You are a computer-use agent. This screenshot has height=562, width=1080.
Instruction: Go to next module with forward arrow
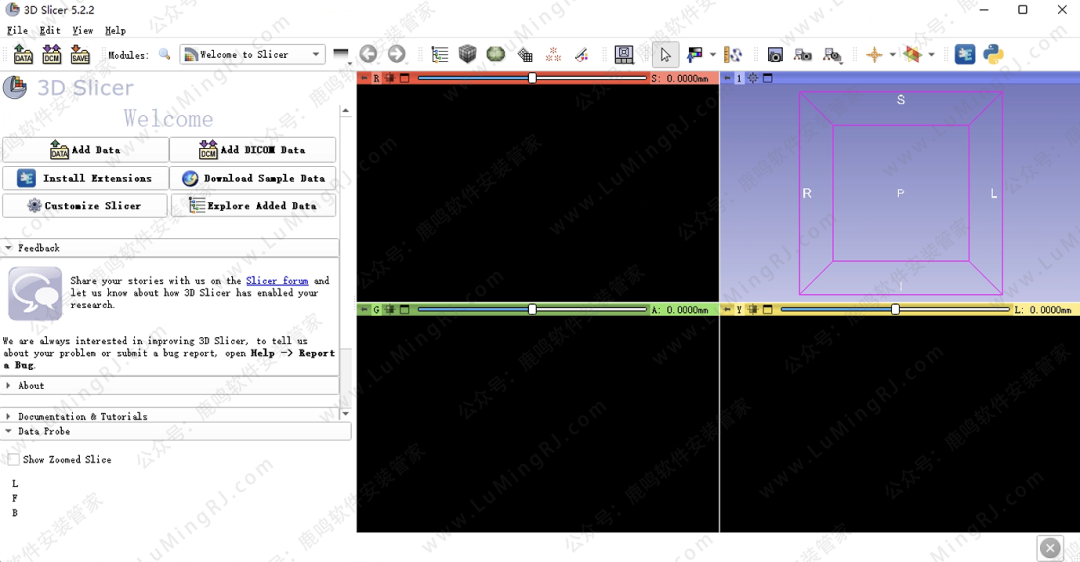pyautogui.click(x=397, y=54)
